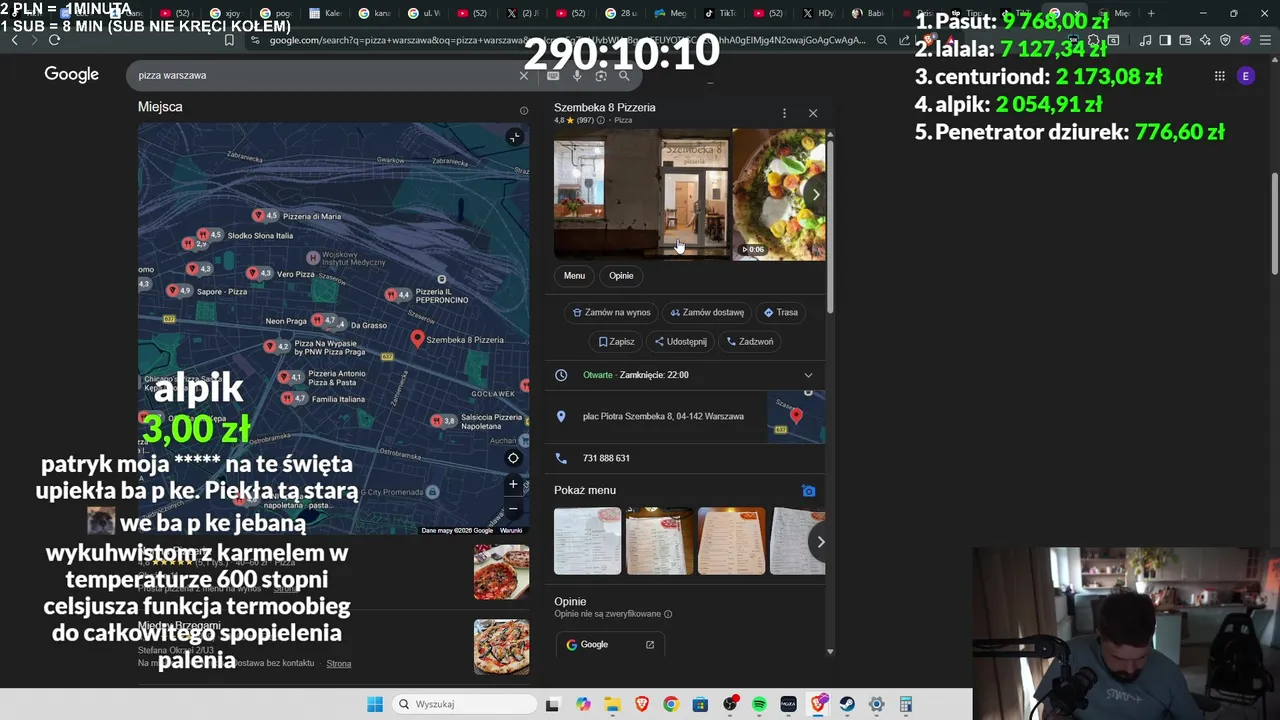Zoom out on the map

click(513, 508)
